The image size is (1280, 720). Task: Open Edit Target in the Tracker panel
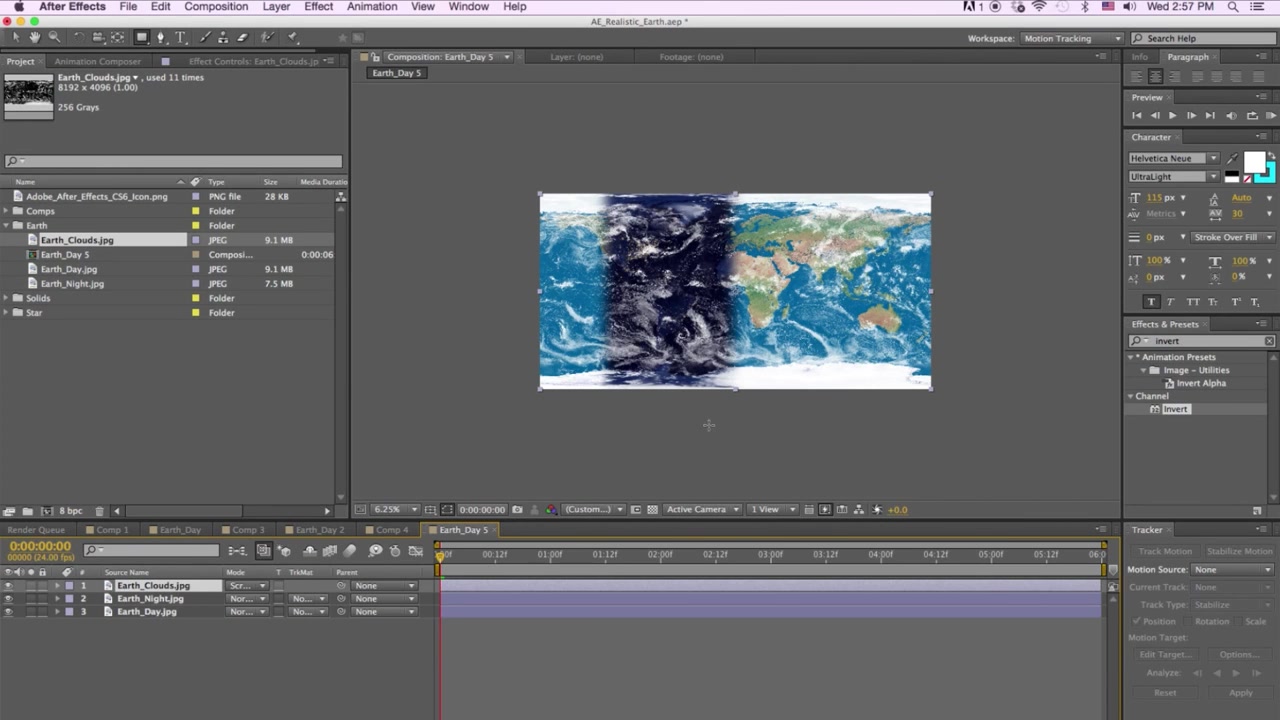pyautogui.click(x=1165, y=654)
